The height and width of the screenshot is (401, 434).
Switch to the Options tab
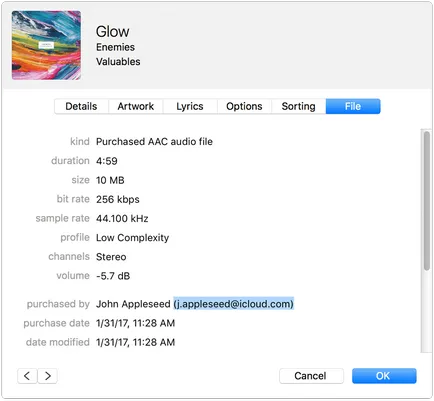pos(244,106)
